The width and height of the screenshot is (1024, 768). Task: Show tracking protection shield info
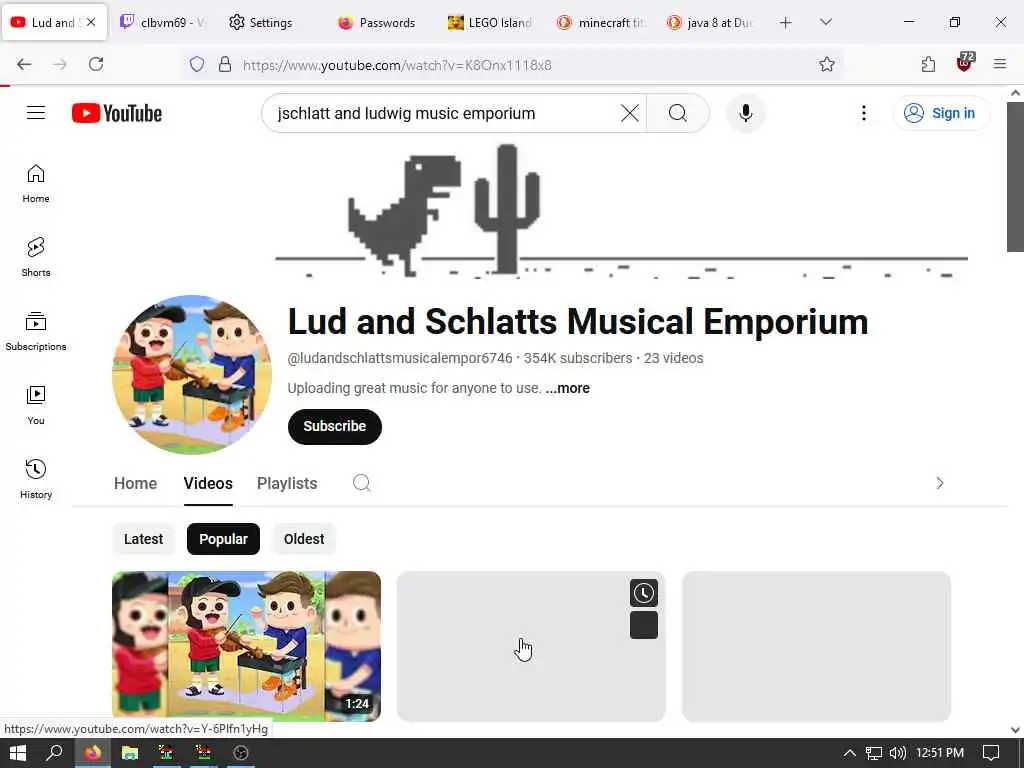click(x=197, y=64)
